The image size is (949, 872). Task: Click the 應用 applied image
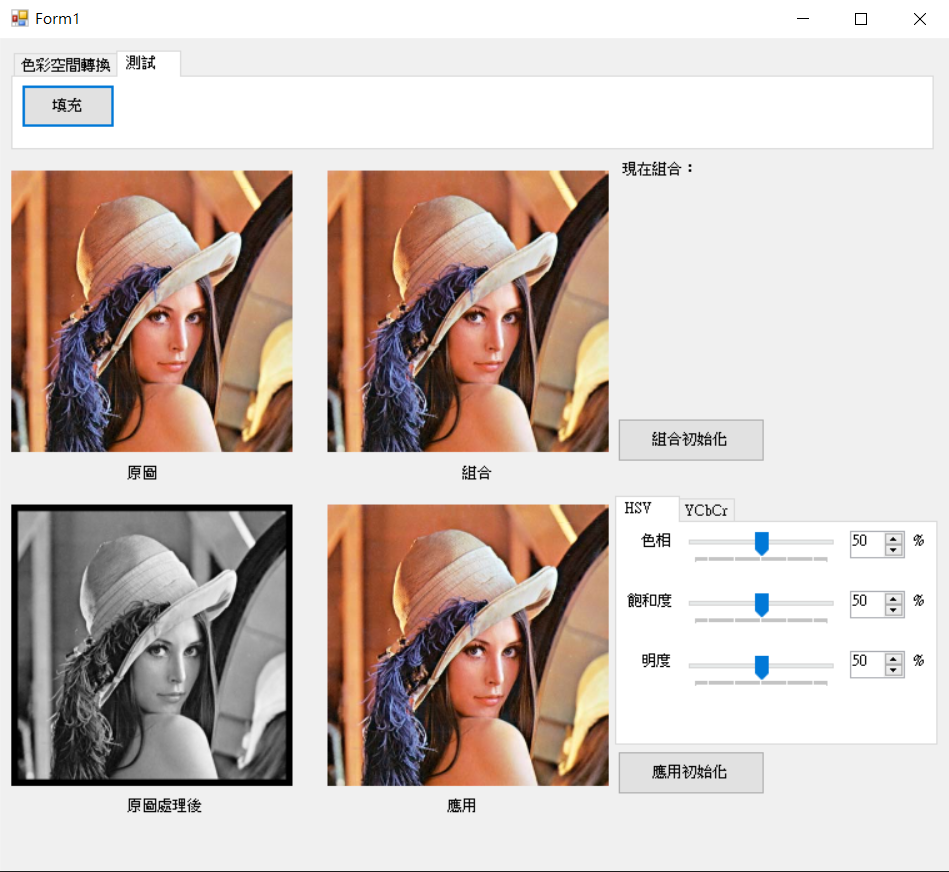tap(468, 645)
